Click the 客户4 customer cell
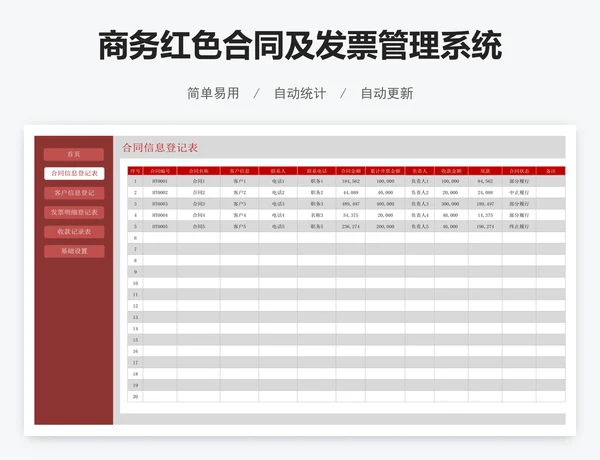Screen dimensions: 600x460 [240, 215]
